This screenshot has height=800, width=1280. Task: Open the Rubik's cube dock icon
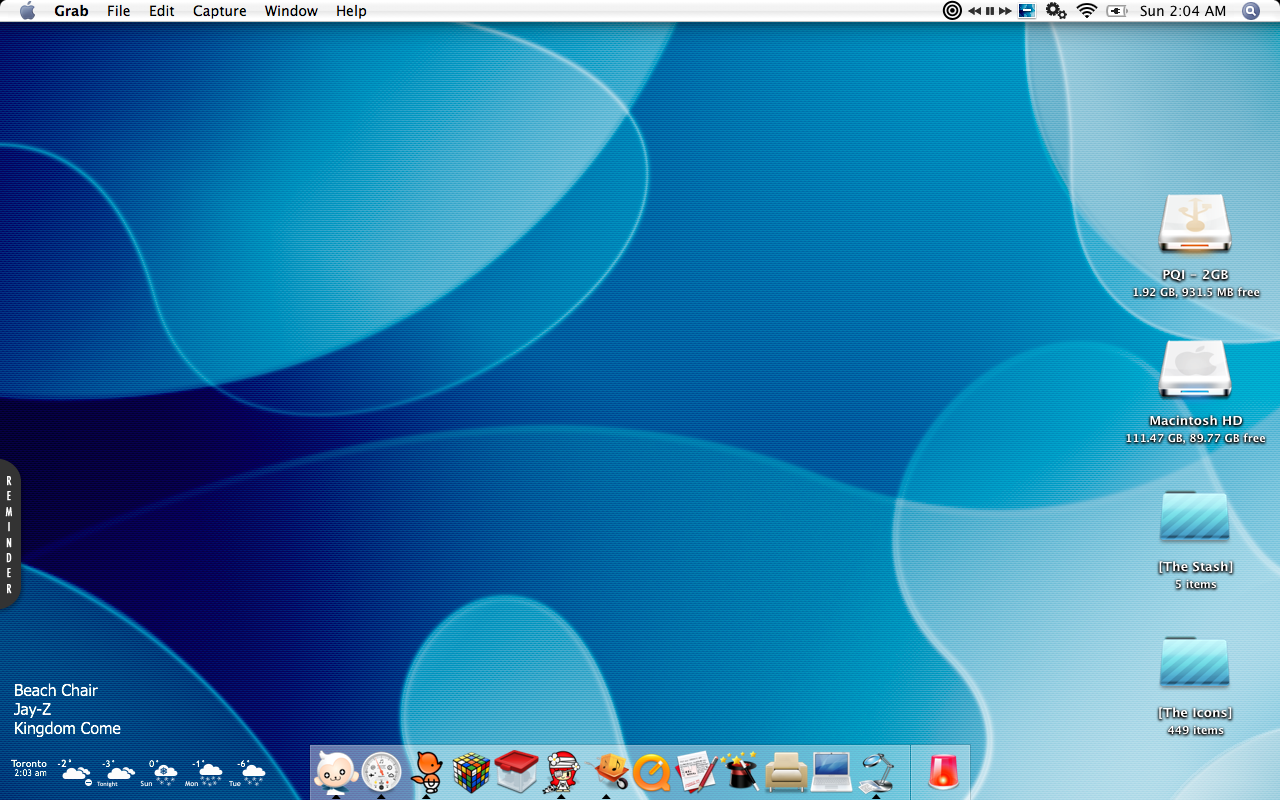click(x=471, y=772)
